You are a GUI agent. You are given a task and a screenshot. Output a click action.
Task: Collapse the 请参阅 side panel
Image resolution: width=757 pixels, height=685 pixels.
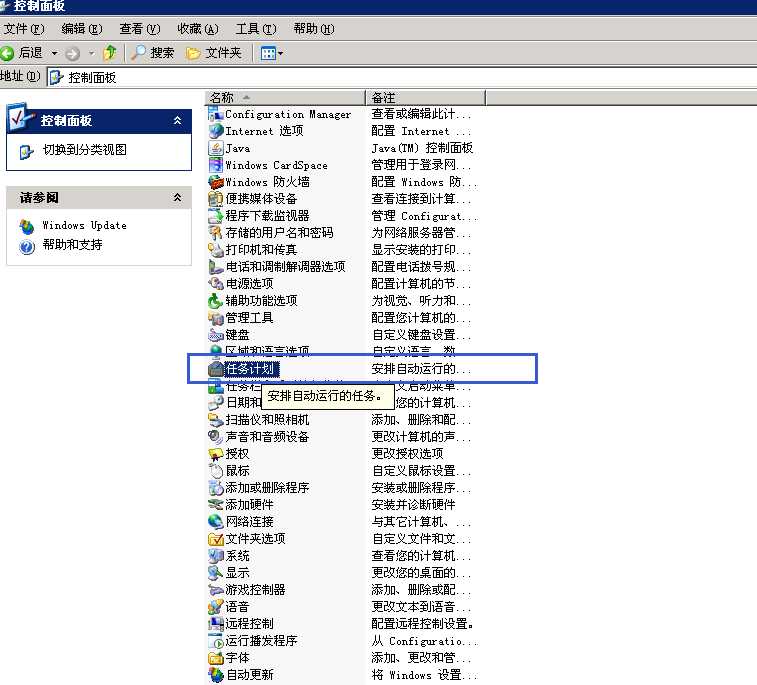click(177, 197)
